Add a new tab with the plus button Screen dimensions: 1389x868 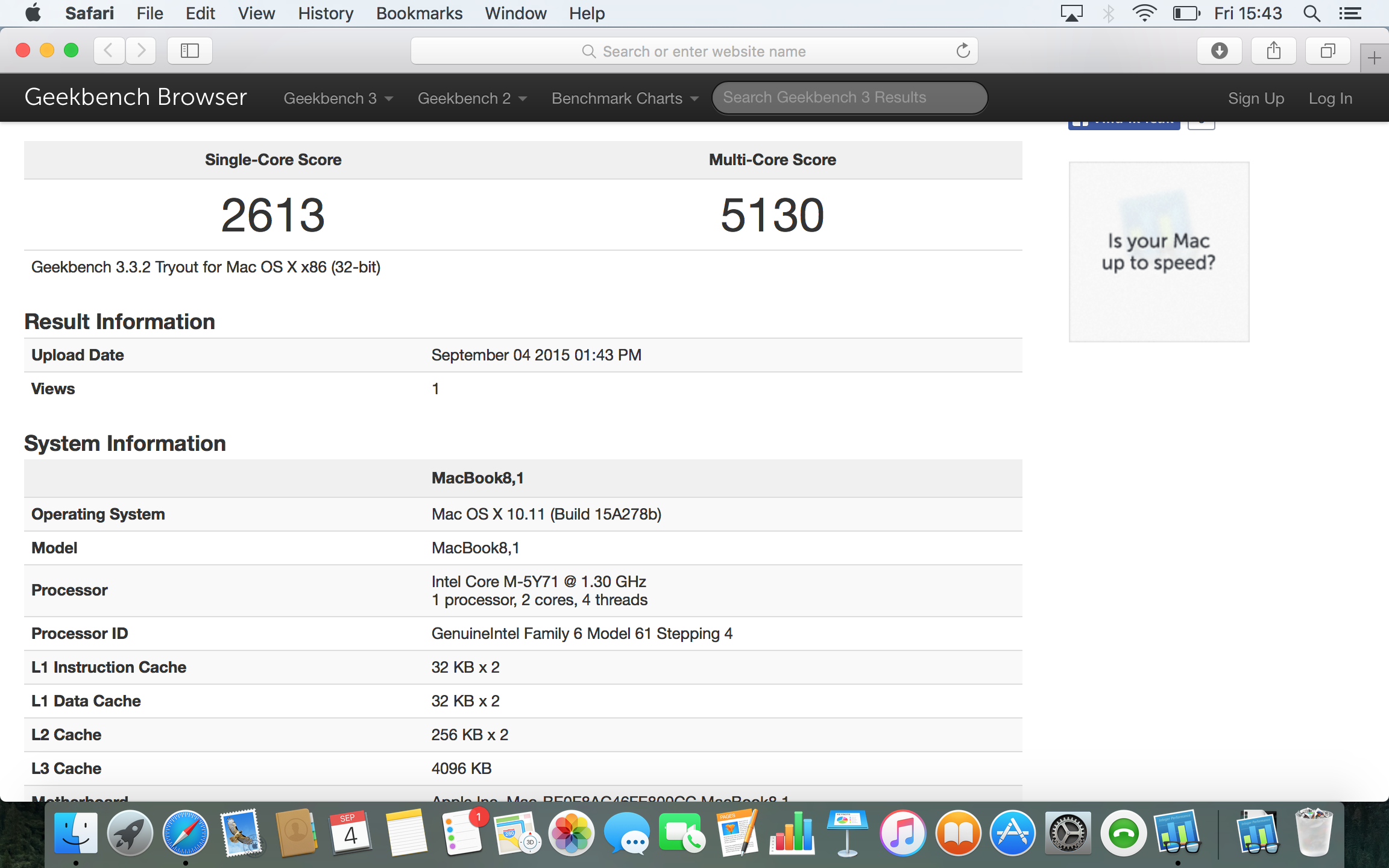[1375, 58]
